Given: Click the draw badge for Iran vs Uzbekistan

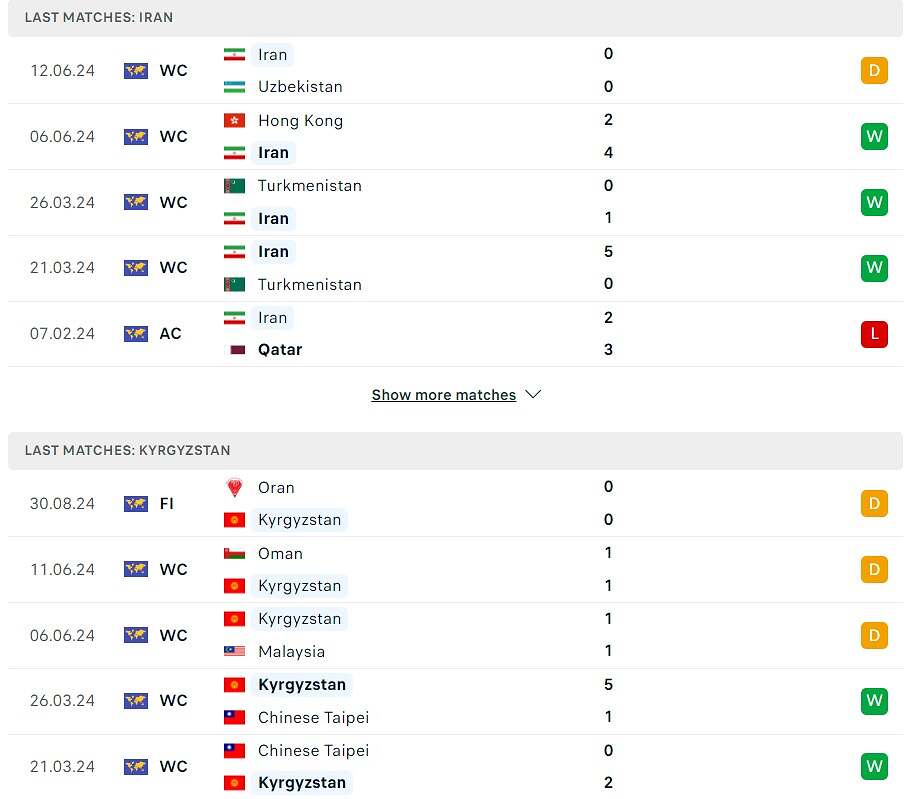Looking at the screenshot, I should [x=874, y=70].
